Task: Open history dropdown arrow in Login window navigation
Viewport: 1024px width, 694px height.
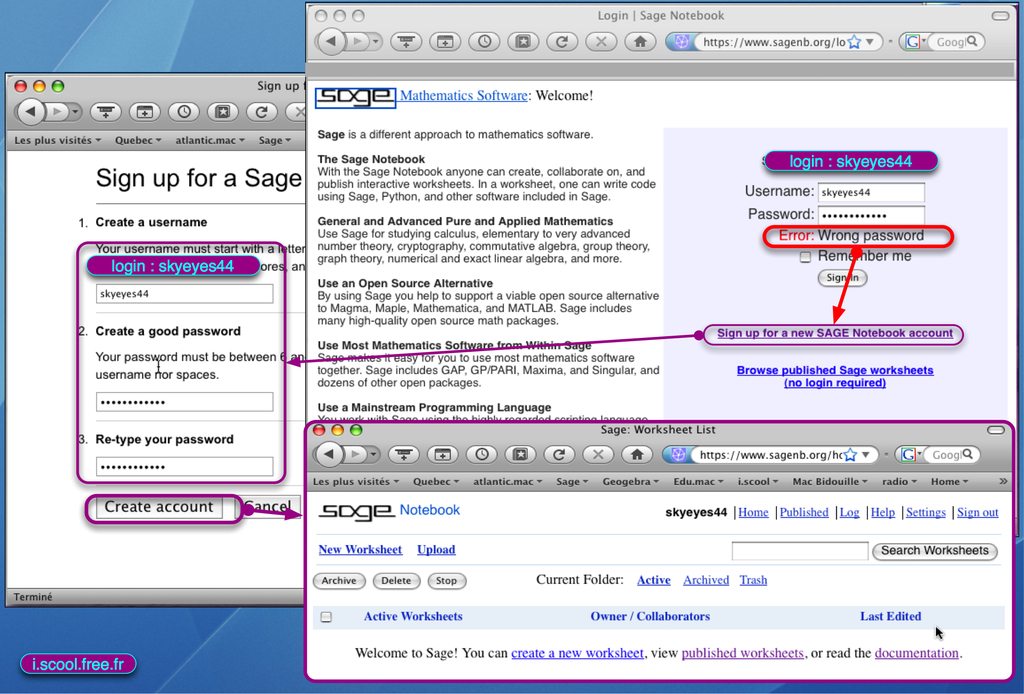Action: [x=376, y=42]
